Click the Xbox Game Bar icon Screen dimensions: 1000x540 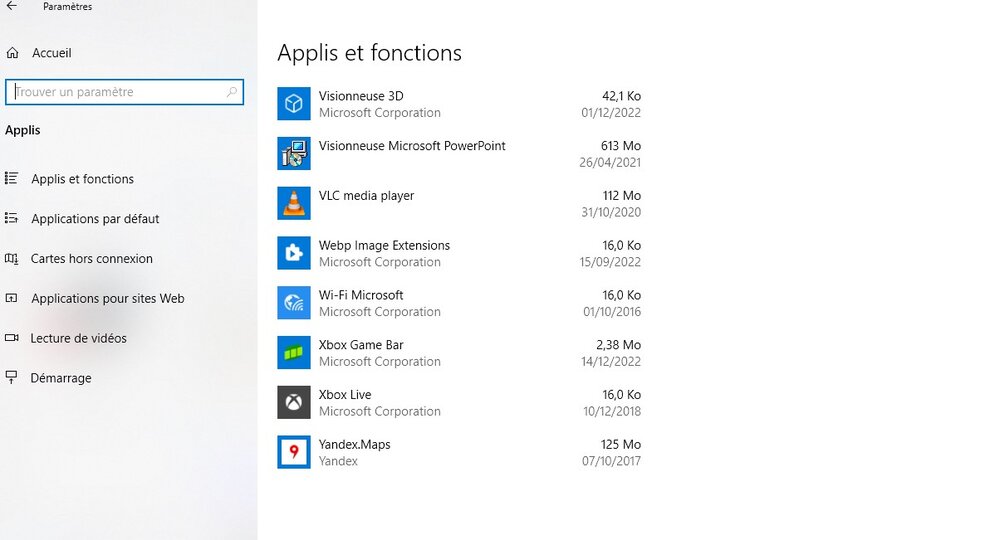[x=294, y=353]
